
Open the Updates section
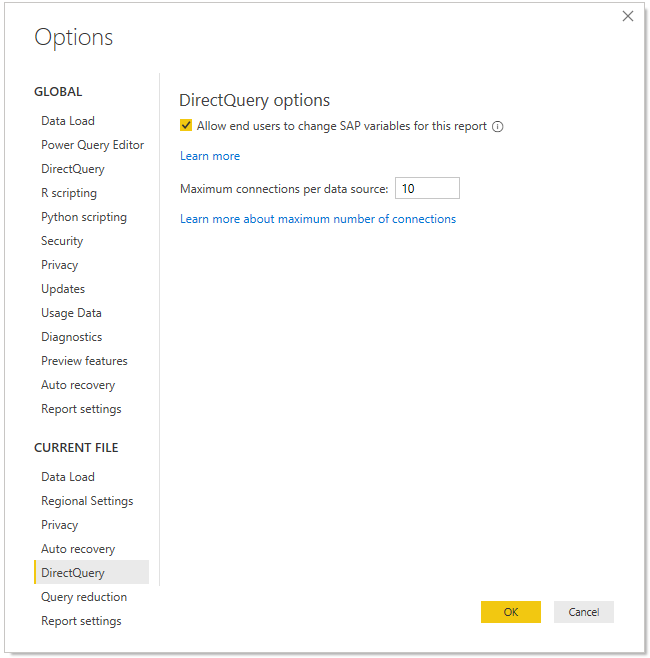tap(63, 289)
